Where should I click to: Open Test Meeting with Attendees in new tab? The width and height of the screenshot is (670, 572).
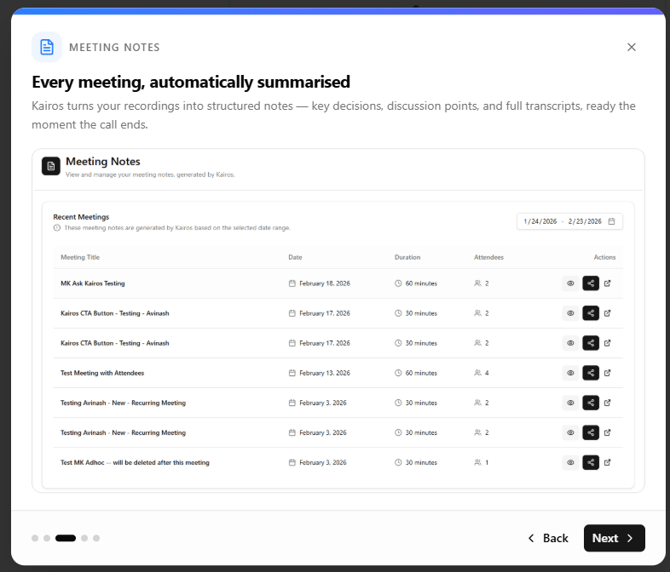(x=608, y=373)
